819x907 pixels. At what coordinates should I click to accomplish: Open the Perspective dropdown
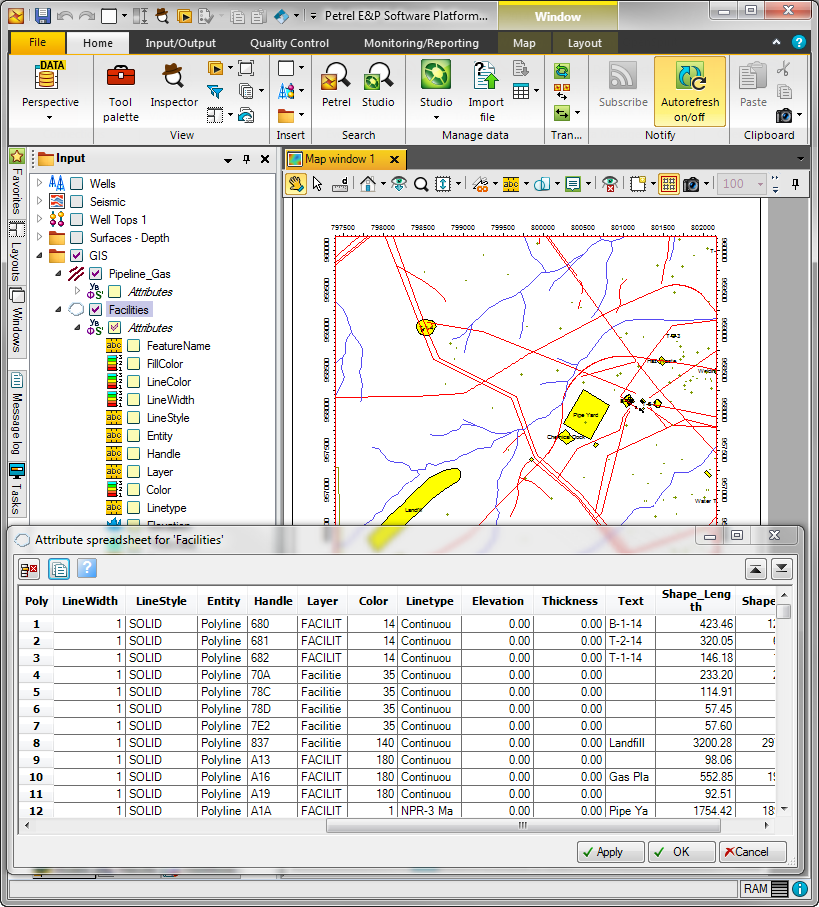coord(49,109)
